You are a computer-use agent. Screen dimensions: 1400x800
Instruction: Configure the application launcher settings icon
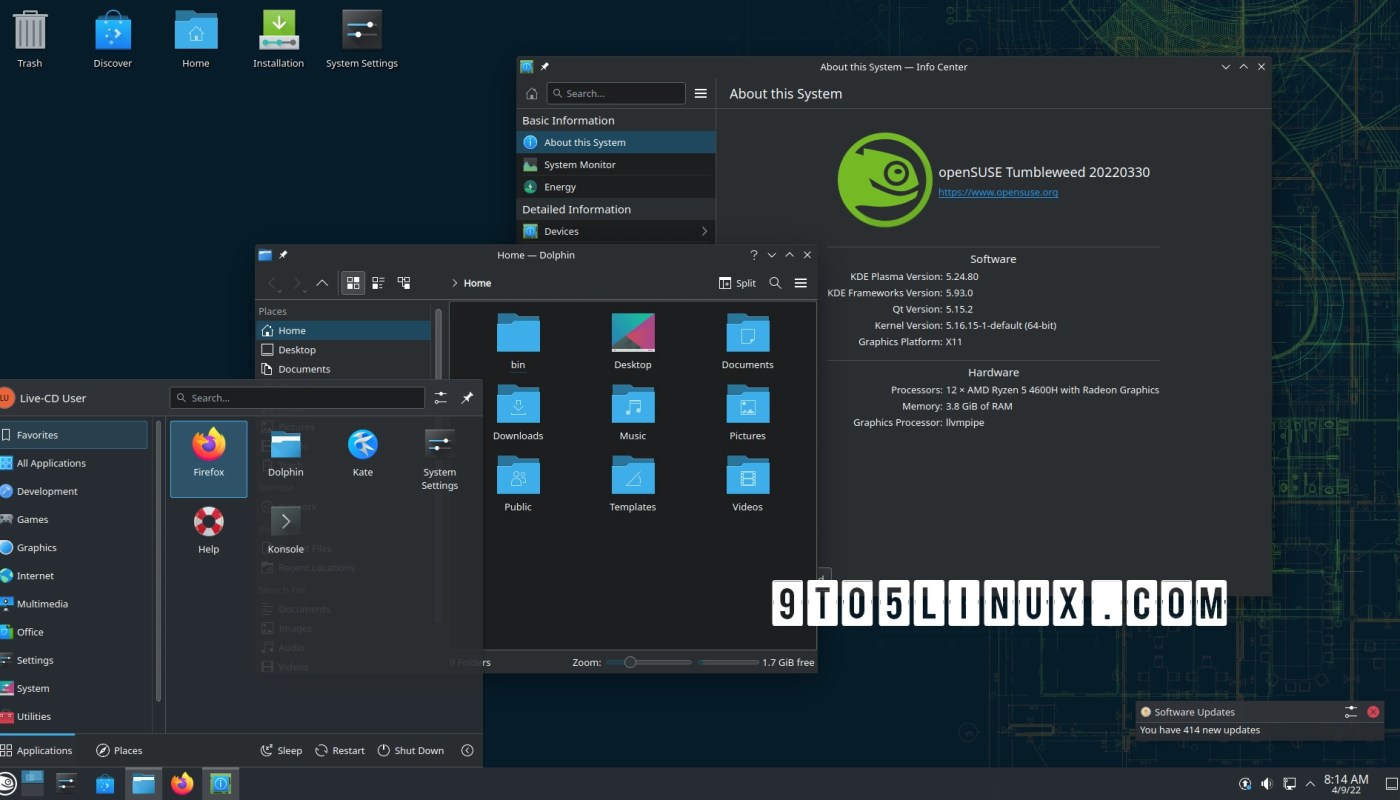pyautogui.click(x=441, y=398)
